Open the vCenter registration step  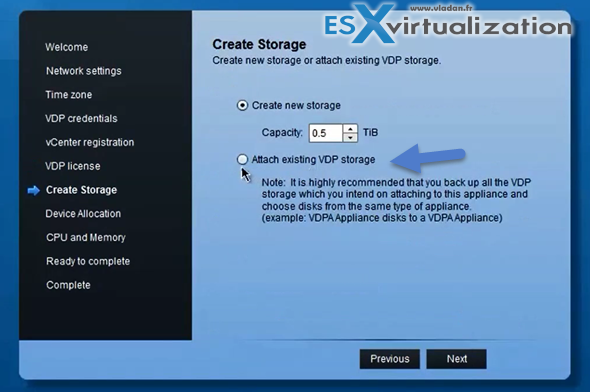coord(90,142)
